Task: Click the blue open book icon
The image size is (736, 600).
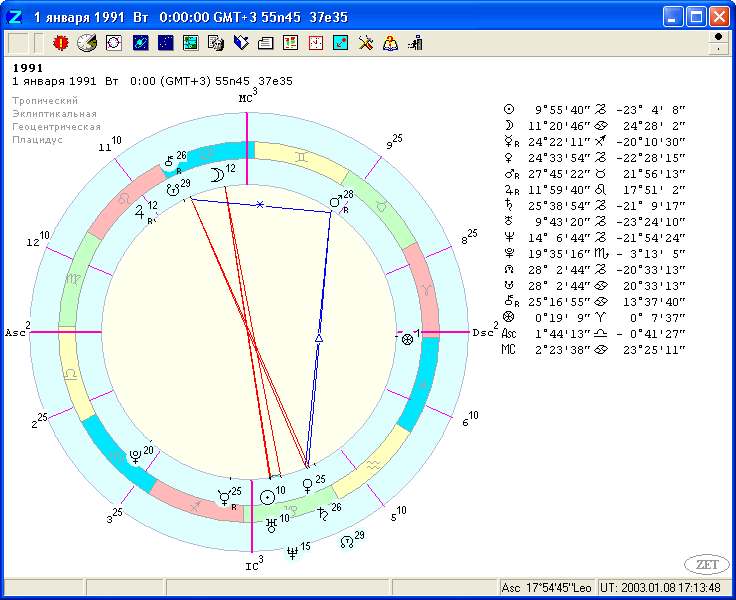Action: (x=241, y=43)
